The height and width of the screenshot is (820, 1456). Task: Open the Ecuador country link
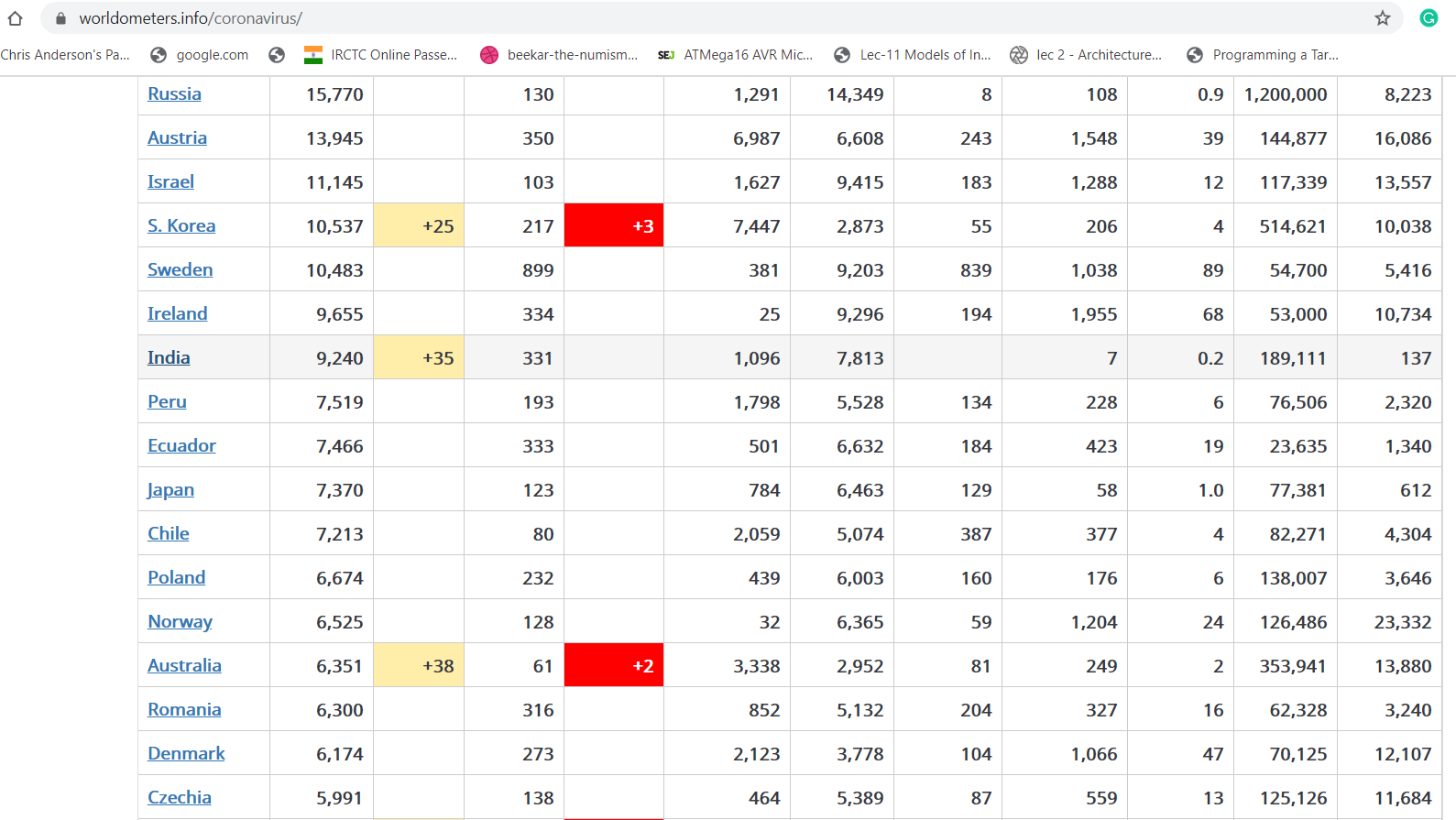click(181, 445)
